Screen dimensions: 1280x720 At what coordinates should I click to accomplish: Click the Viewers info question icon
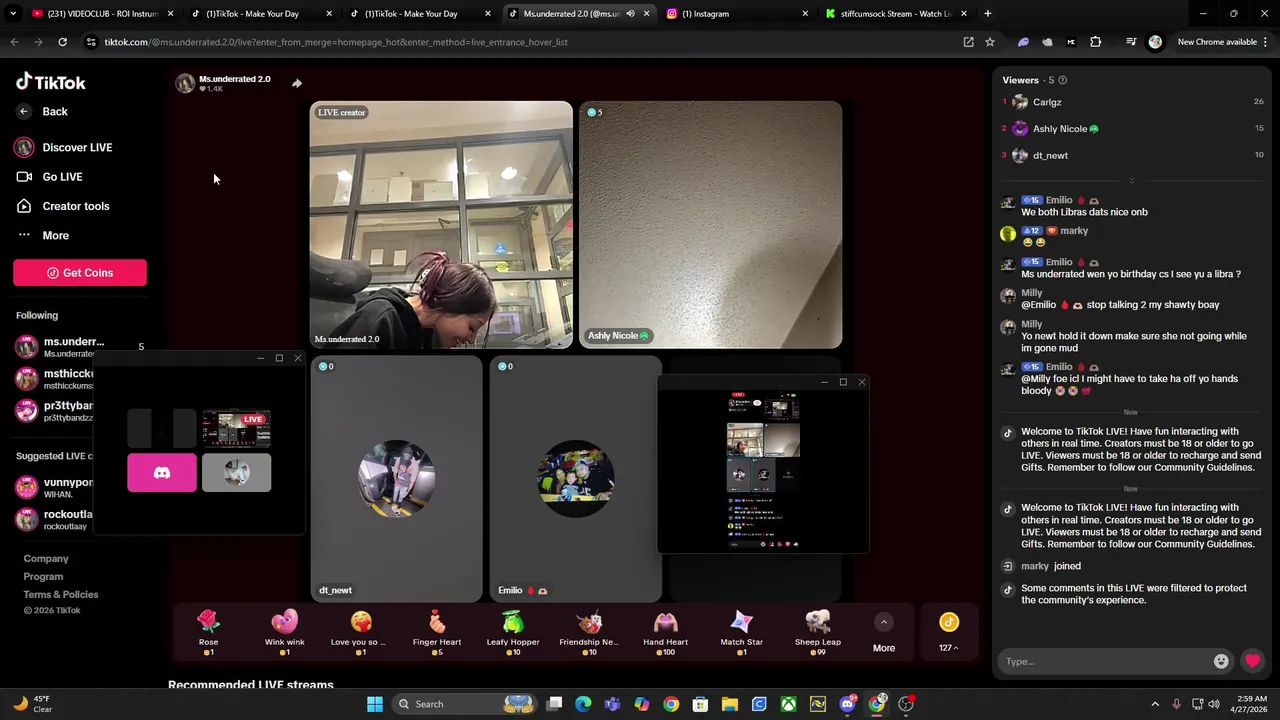[1062, 80]
